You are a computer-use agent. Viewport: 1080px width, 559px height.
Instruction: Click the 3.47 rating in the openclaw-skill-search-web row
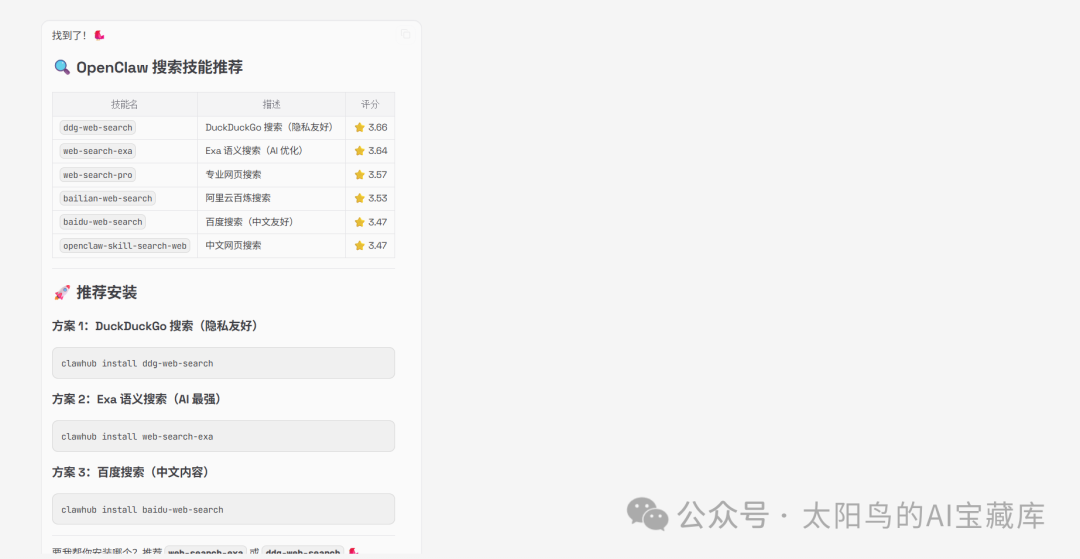click(371, 246)
